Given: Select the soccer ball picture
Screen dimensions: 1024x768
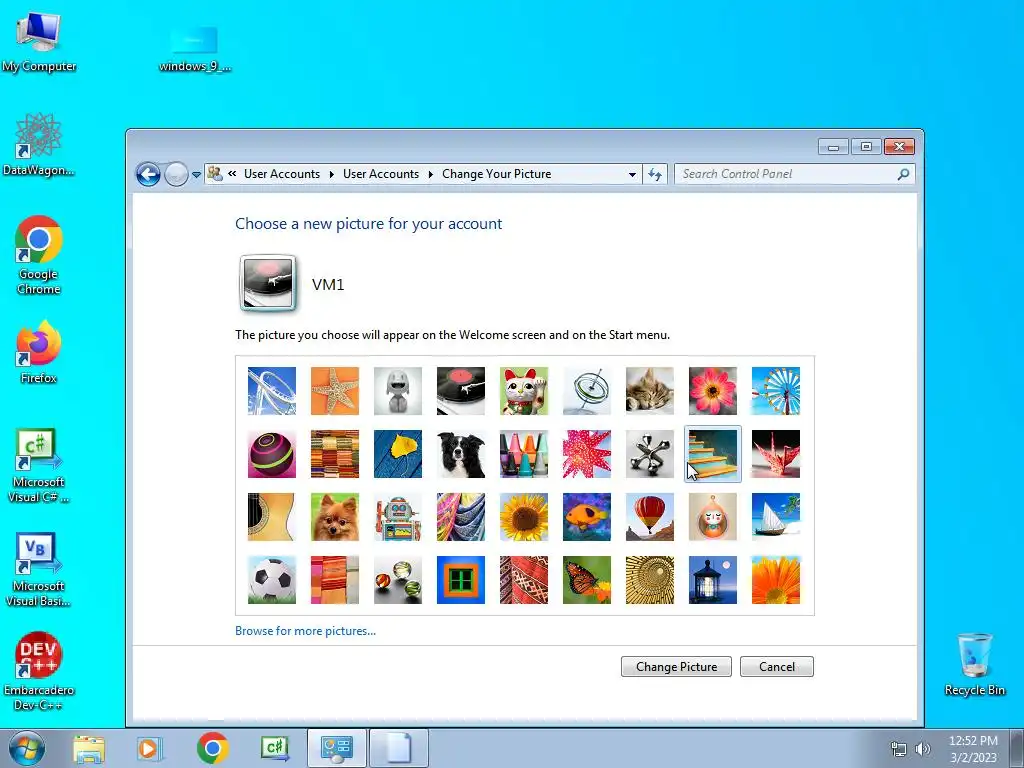Looking at the screenshot, I should click(x=272, y=580).
